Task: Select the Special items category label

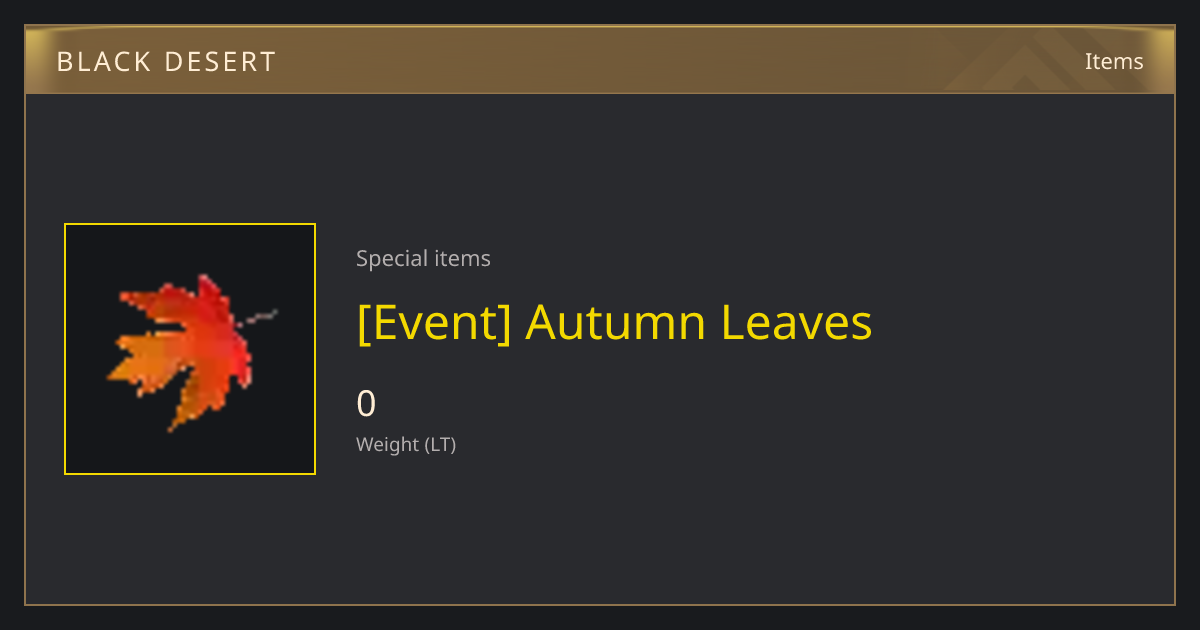Action: [423, 259]
